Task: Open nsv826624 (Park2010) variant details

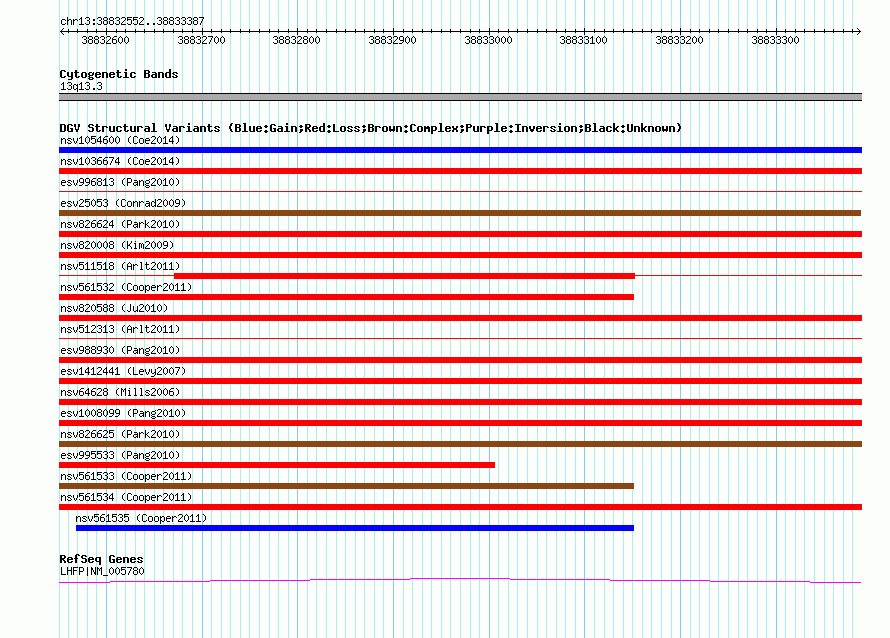Action: point(120,224)
